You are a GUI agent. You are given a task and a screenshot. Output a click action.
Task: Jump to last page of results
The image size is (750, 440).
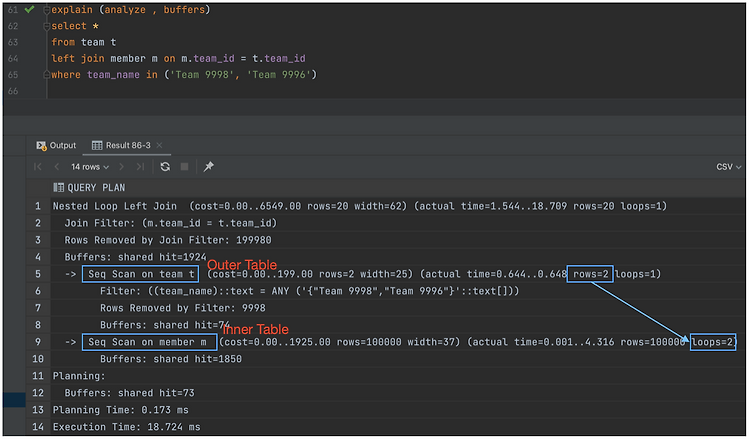(x=140, y=167)
